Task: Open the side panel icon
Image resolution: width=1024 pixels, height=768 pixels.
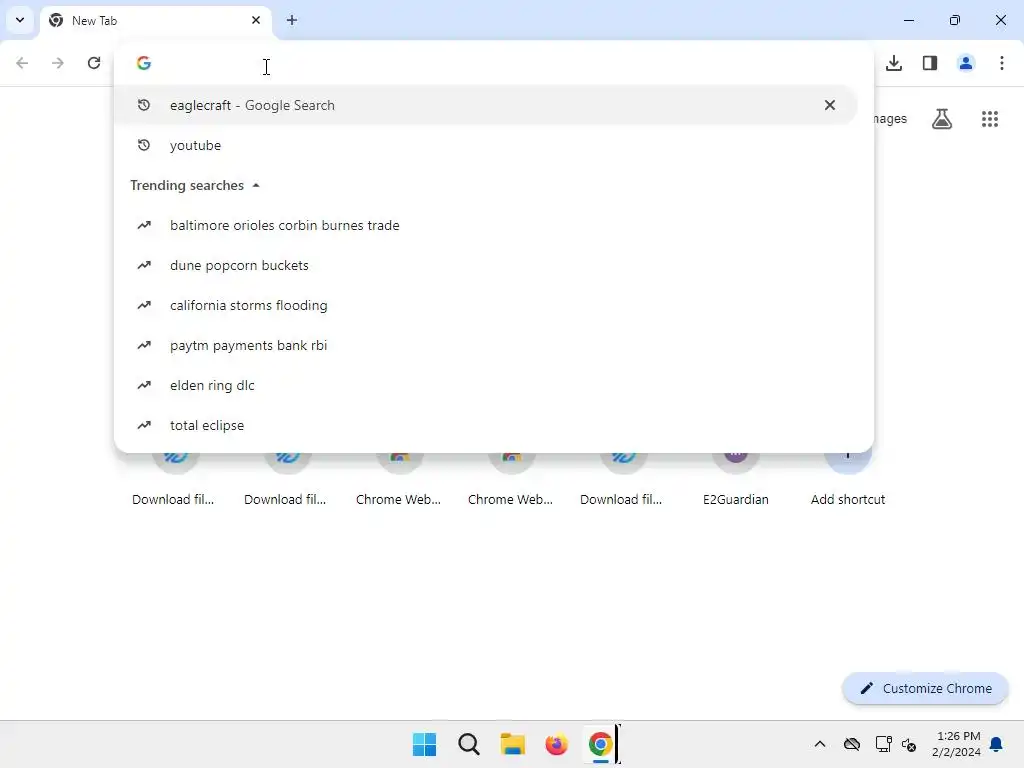Action: [930, 63]
